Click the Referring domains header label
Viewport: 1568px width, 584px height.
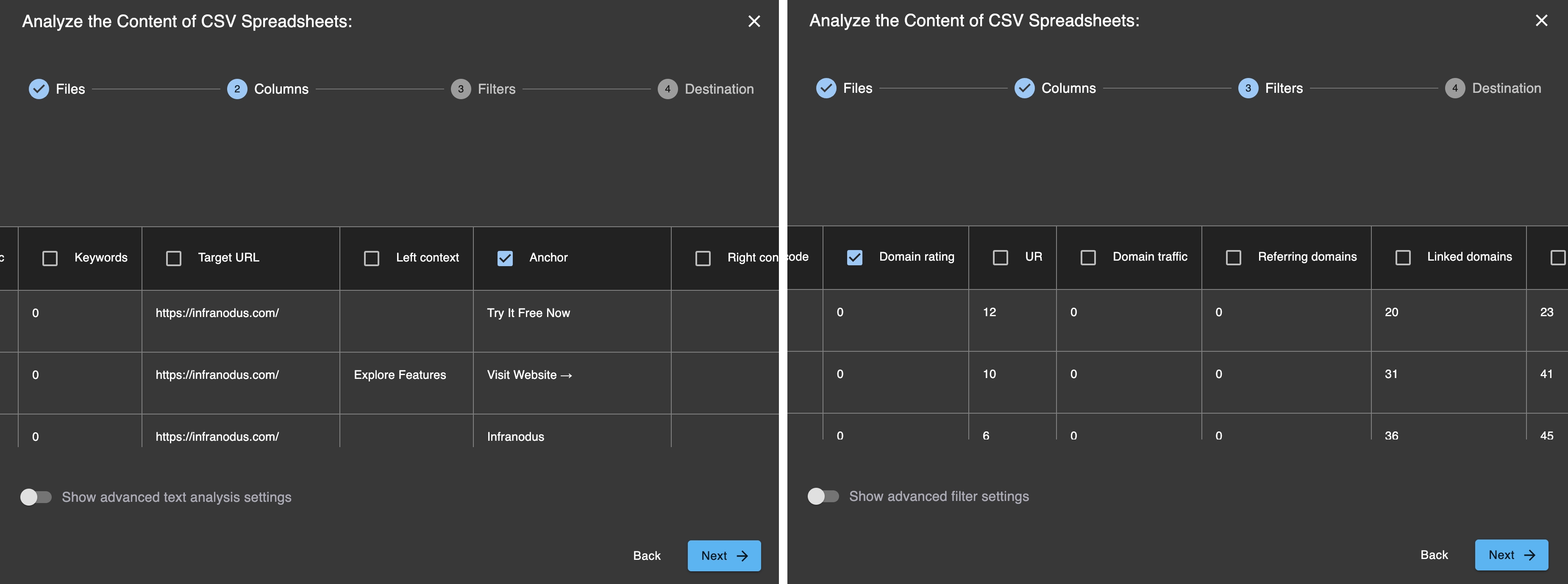tap(1307, 257)
